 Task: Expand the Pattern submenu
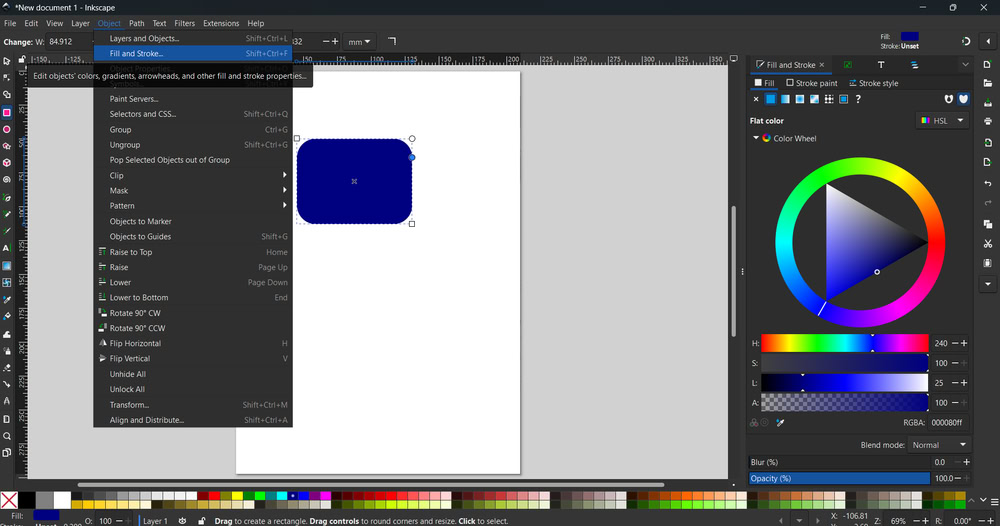193,206
